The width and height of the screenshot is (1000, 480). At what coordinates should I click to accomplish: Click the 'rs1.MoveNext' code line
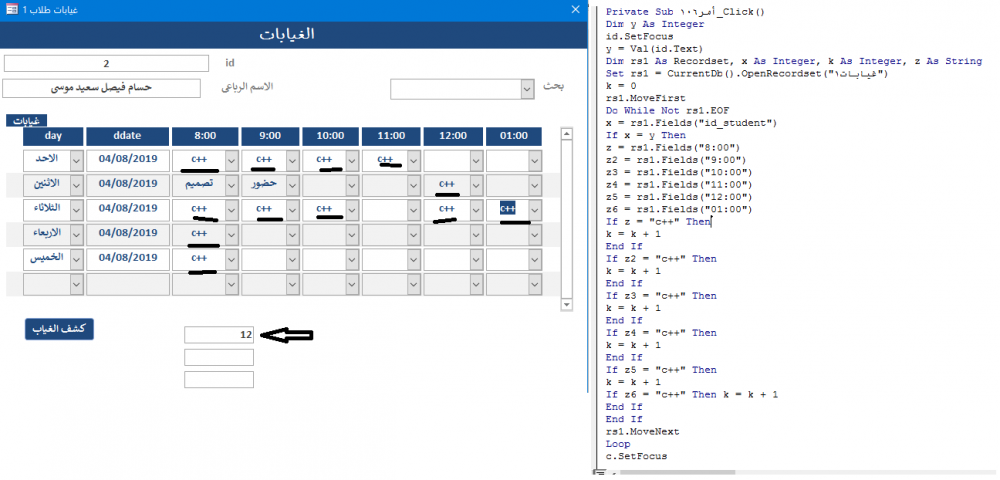pos(642,432)
